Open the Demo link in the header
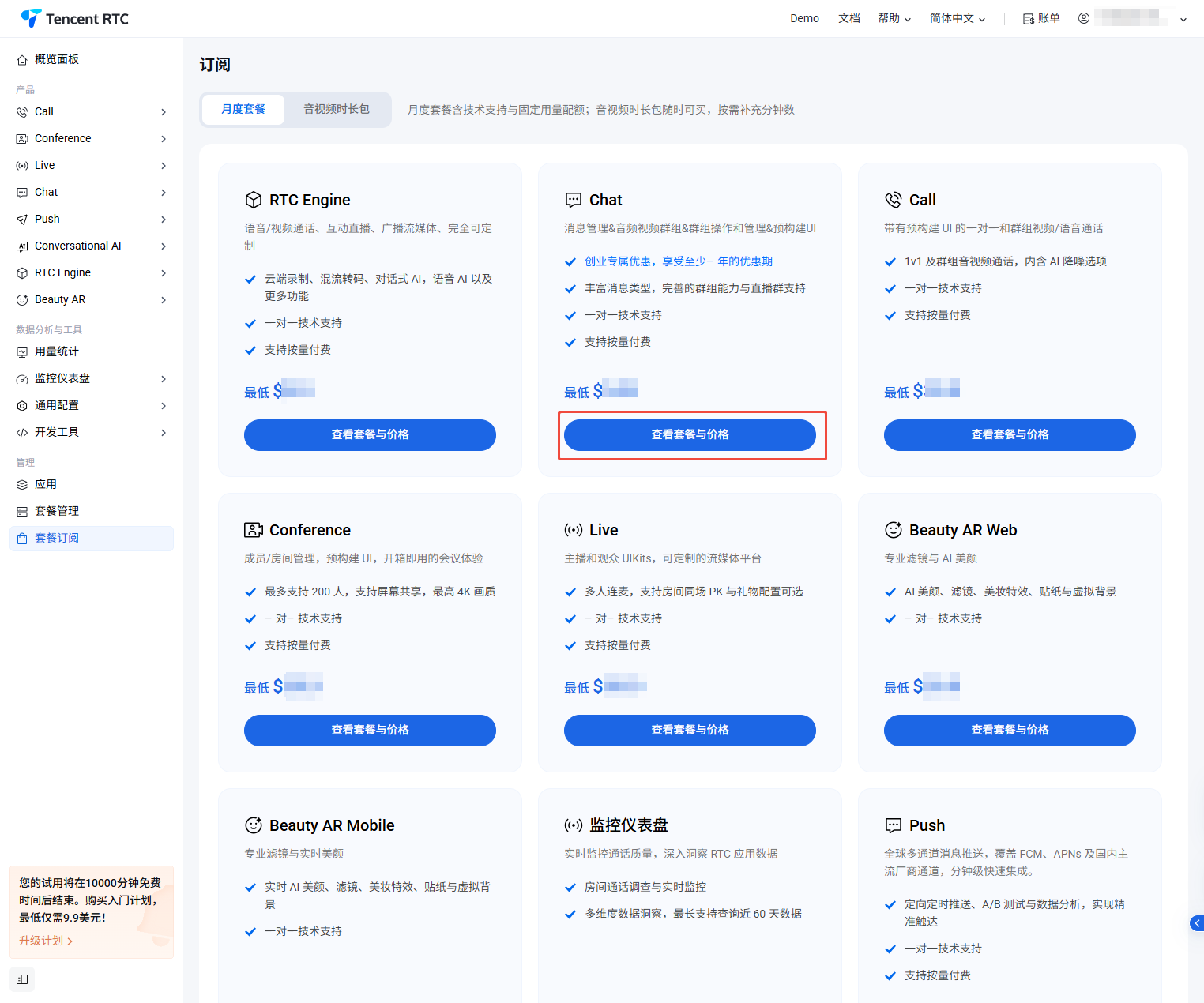Screen dimensions: 1204x1003 tap(804, 18)
